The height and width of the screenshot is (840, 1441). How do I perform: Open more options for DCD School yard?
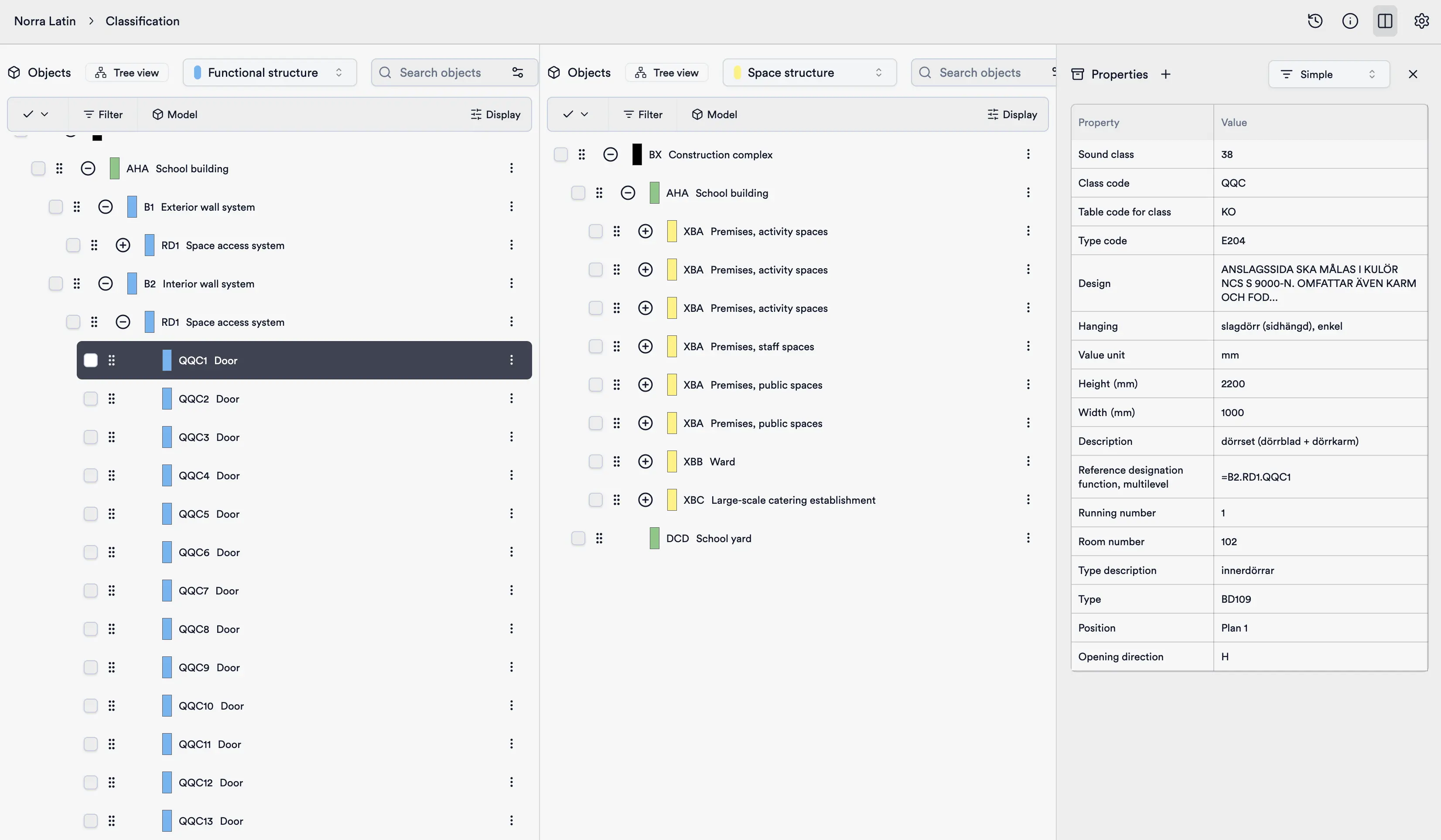1028,538
